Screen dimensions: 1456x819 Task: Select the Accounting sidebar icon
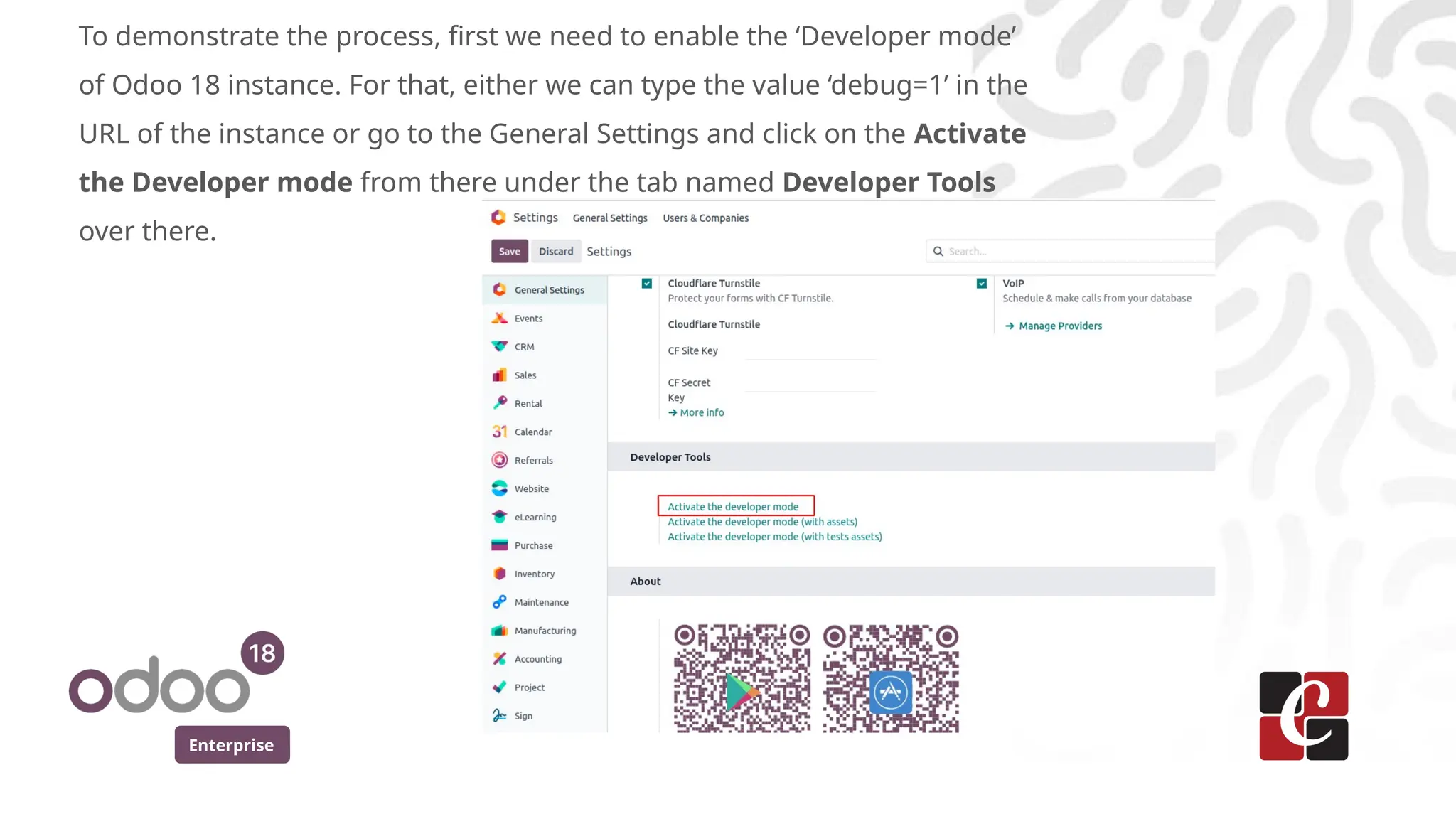(x=500, y=659)
